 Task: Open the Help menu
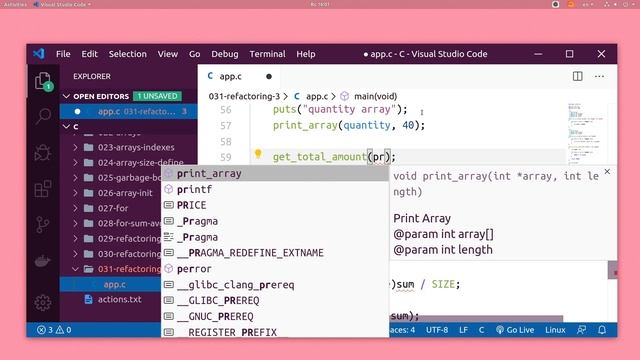pos(306,54)
